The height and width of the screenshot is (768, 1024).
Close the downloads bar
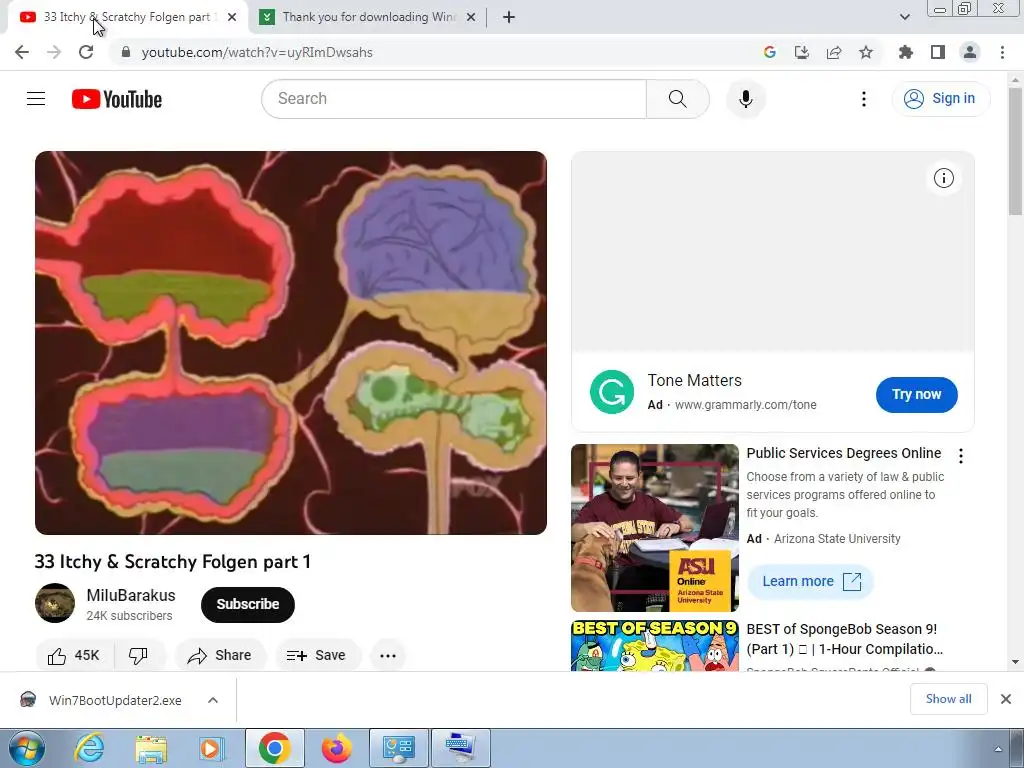1006,699
